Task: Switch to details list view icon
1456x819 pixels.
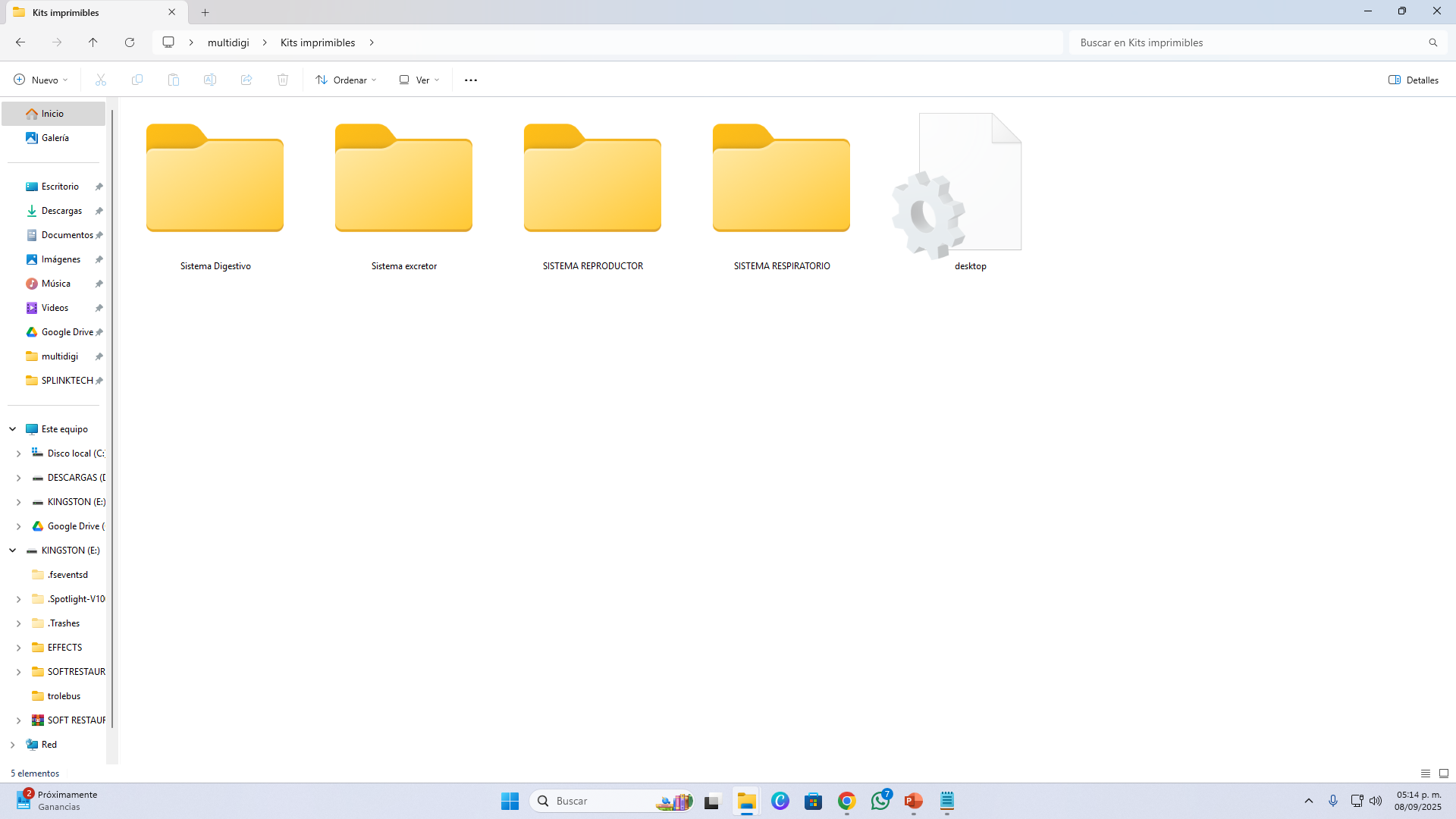Action: 1426,773
